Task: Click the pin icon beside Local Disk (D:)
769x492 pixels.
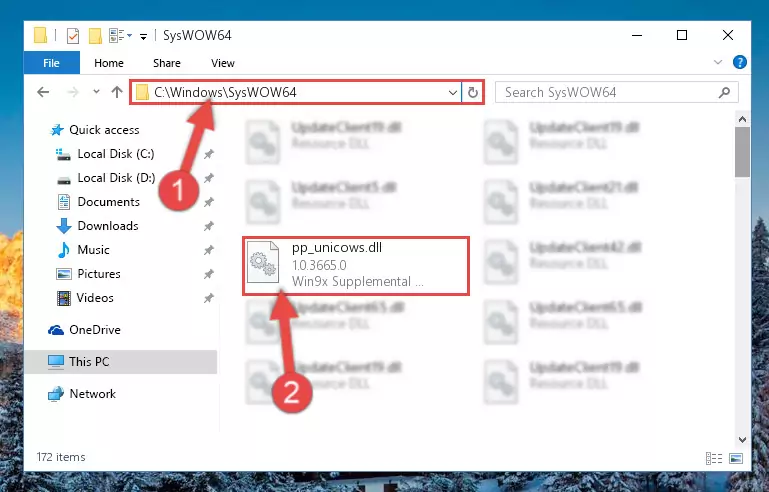Action: tap(208, 178)
